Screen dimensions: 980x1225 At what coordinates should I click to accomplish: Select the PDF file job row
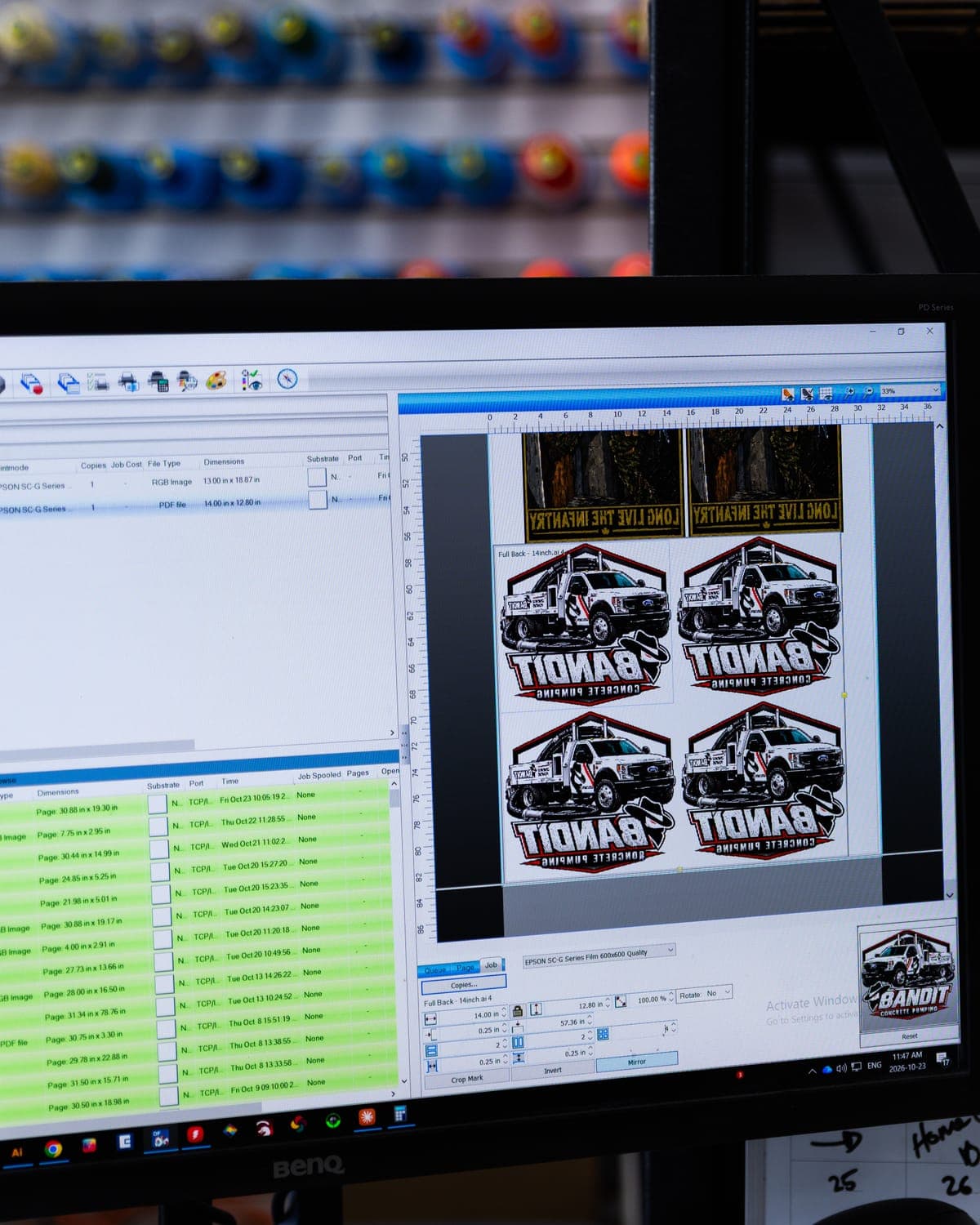[196, 505]
